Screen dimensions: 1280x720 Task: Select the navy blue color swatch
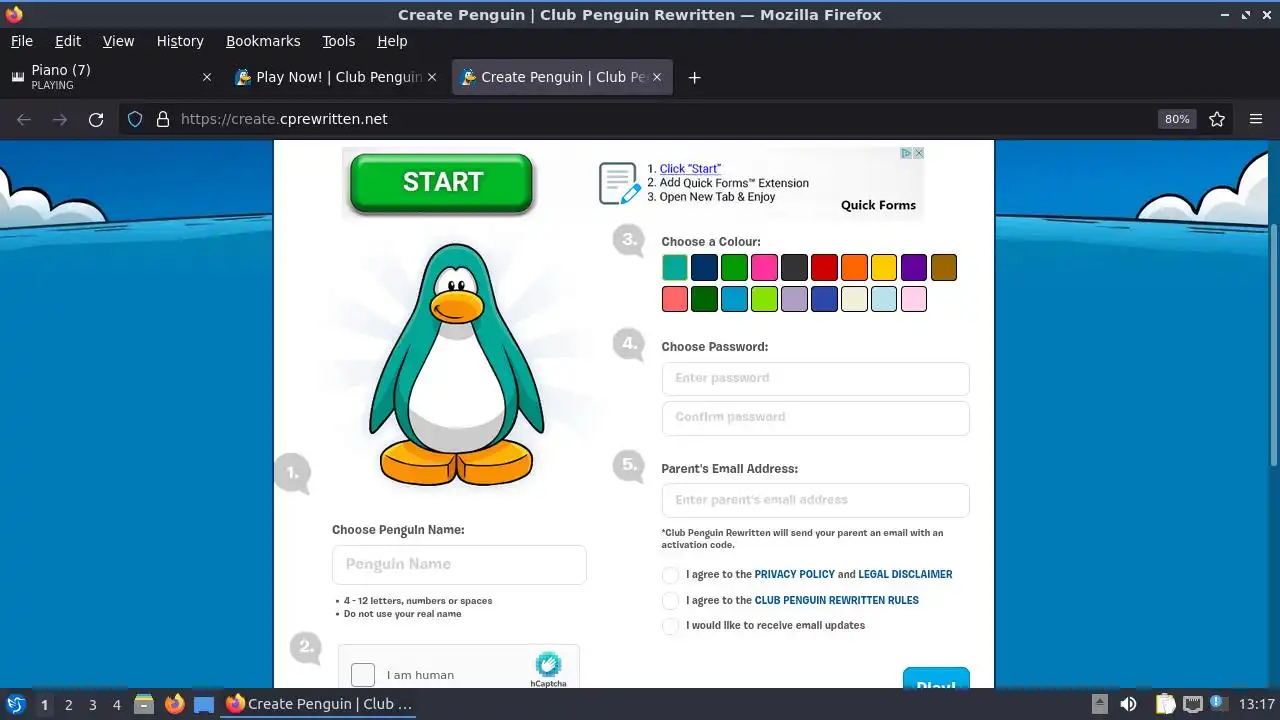tap(705, 268)
